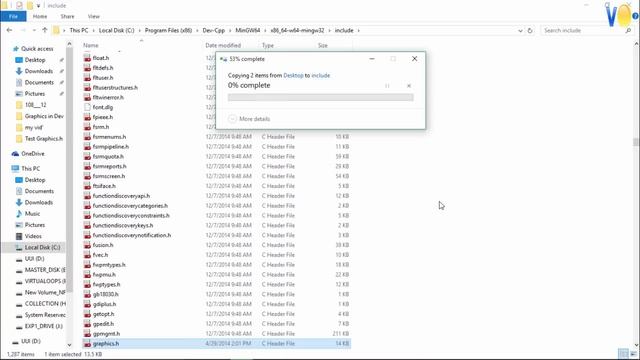Open VIRTUALOOPS drive in sidebar
The image size is (640, 360).
[x=44, y=281]
